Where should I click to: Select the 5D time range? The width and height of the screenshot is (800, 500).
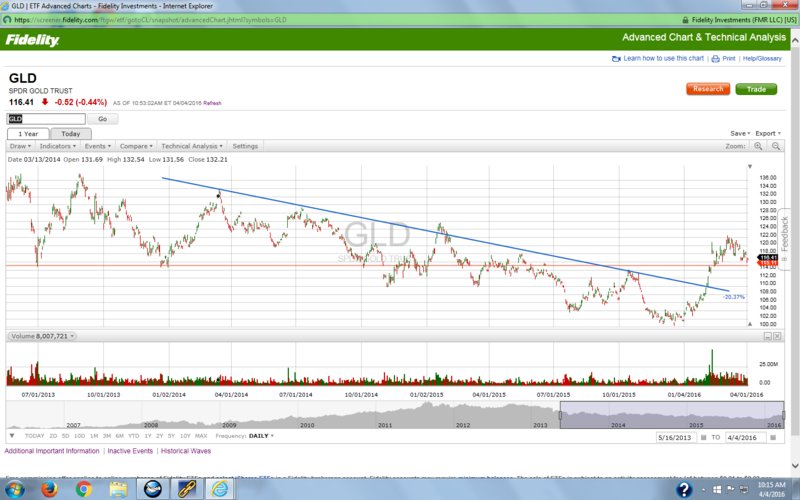[x=65, y=436]
